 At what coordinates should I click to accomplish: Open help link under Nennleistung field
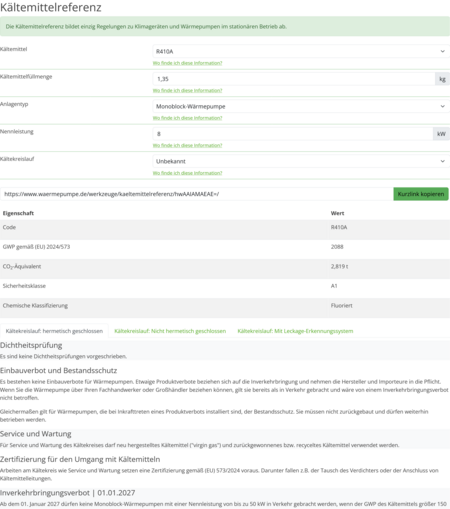(187, 145)
